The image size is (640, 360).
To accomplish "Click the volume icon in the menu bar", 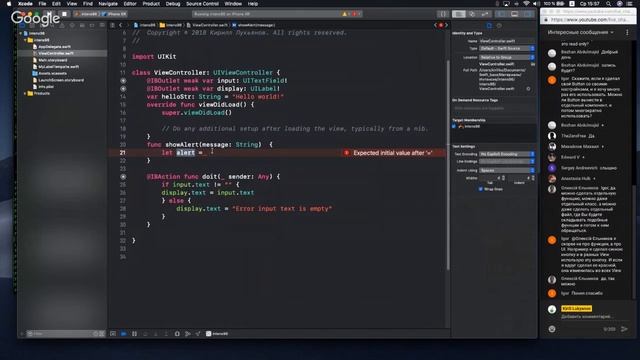I will click(x=536, y=4).
